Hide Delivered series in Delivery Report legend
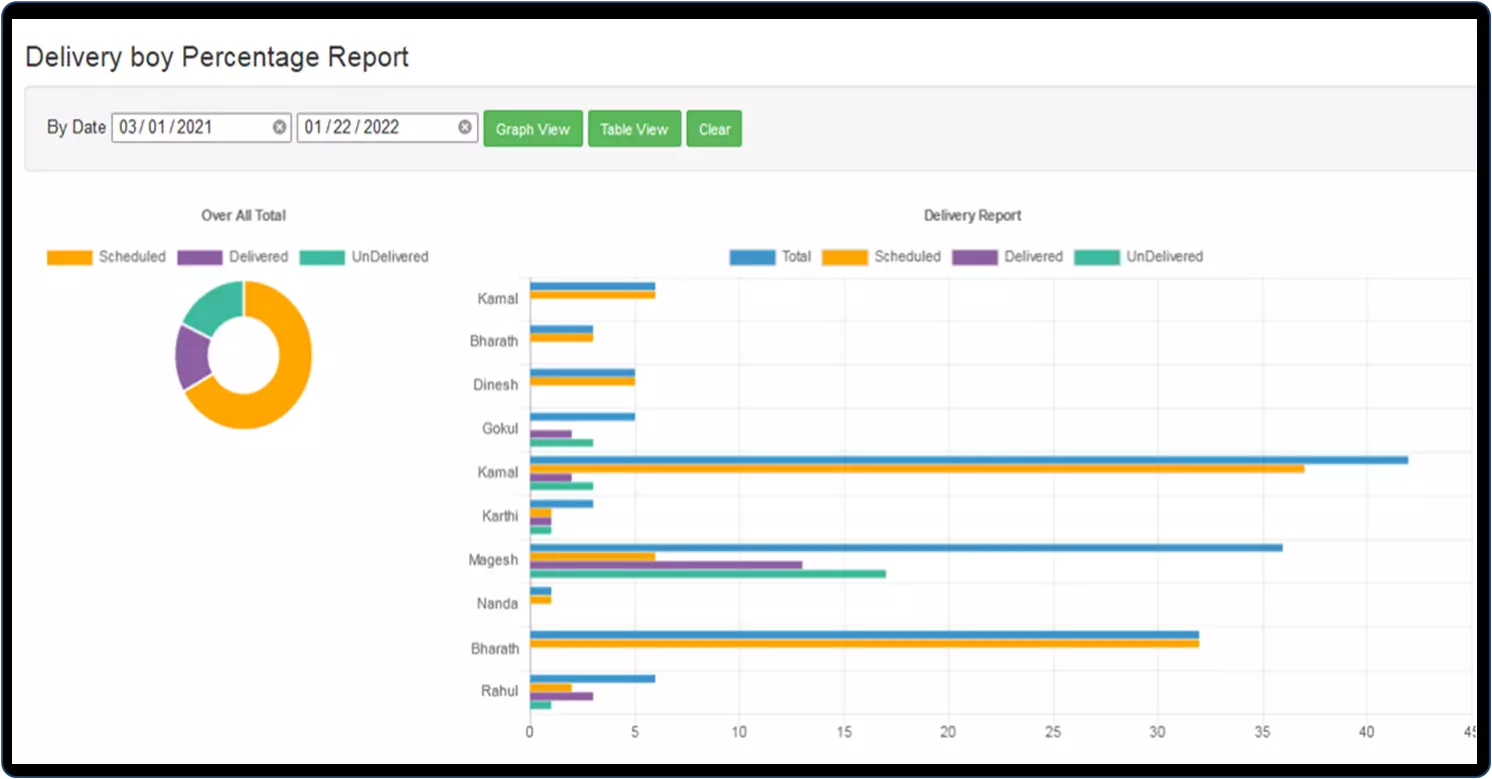 [x=1008, y=257]
